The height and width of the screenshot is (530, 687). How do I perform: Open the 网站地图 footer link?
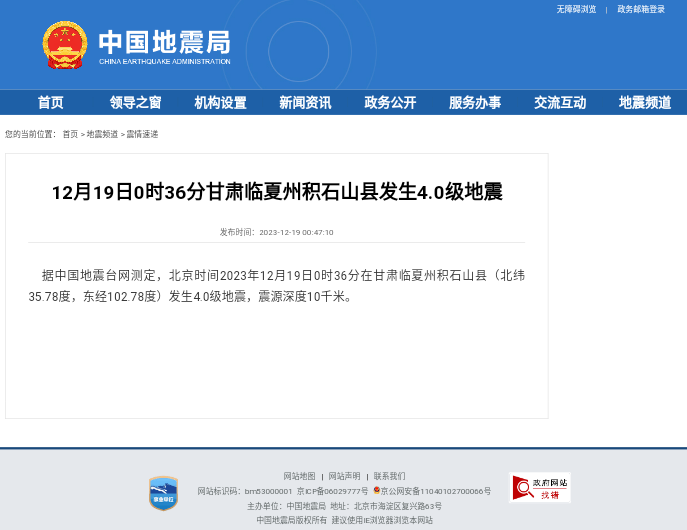point(299,476)
